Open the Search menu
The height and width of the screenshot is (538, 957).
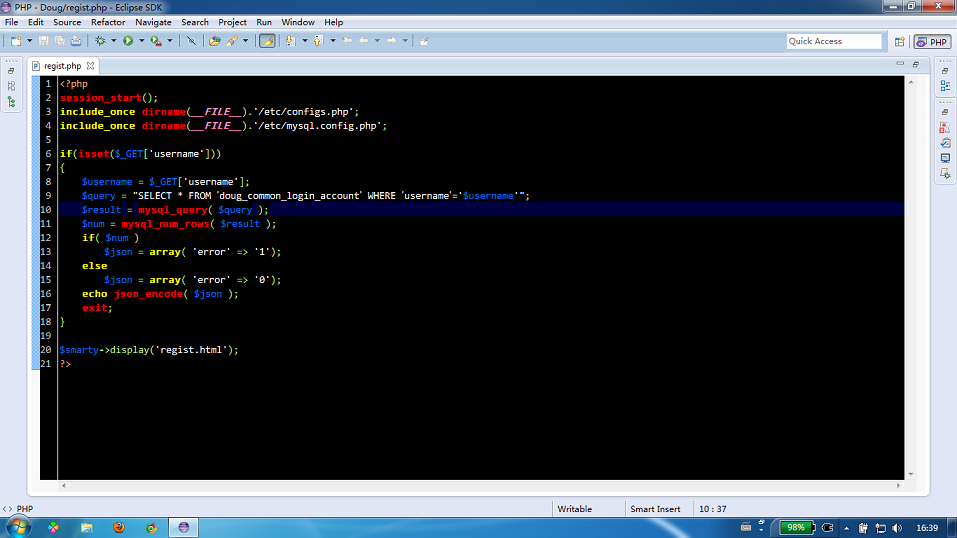point(195,22)
